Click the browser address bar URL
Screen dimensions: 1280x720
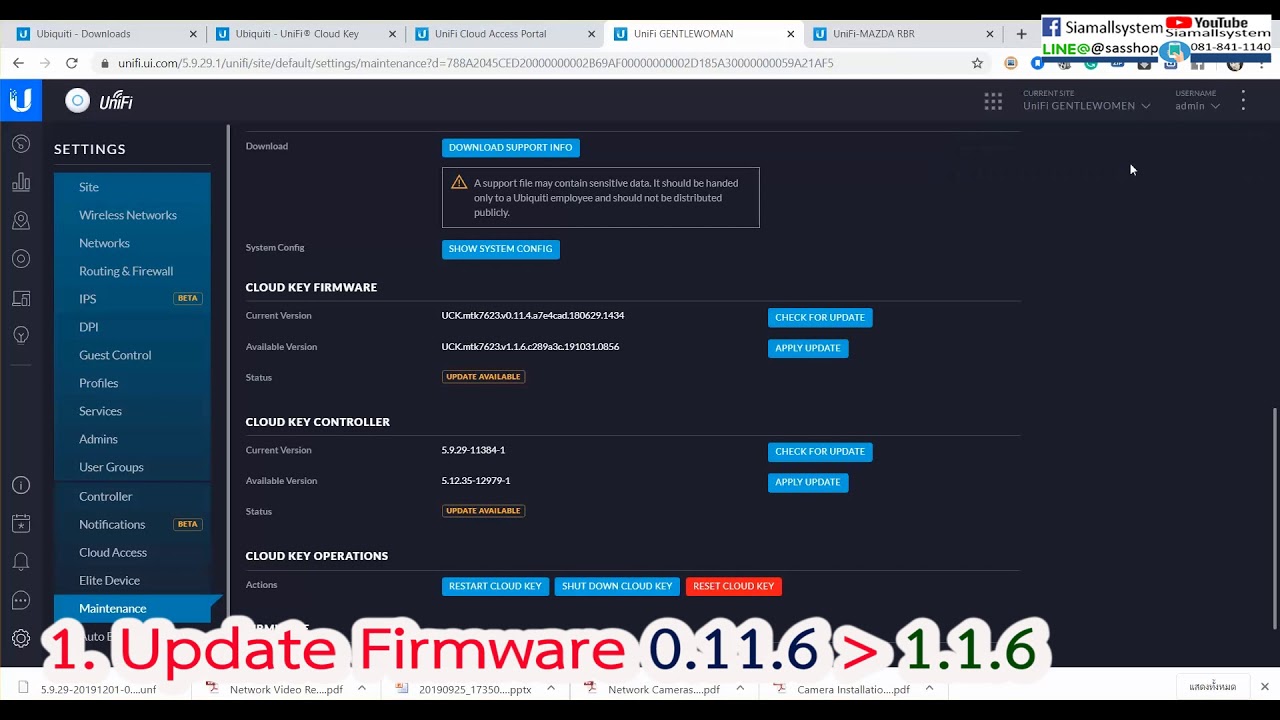click(x=476, y=63)
